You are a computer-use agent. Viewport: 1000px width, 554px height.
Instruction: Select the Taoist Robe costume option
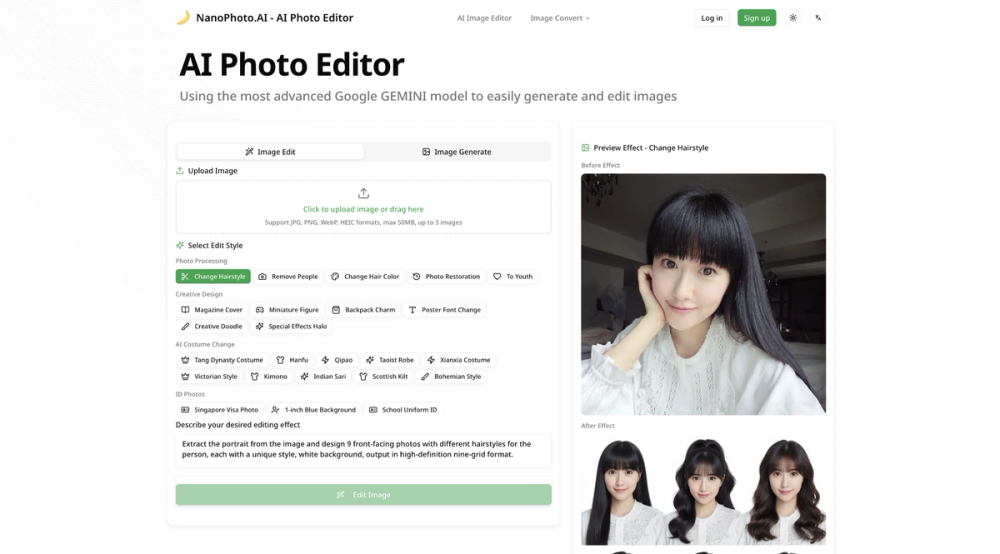tap(390, 360)
